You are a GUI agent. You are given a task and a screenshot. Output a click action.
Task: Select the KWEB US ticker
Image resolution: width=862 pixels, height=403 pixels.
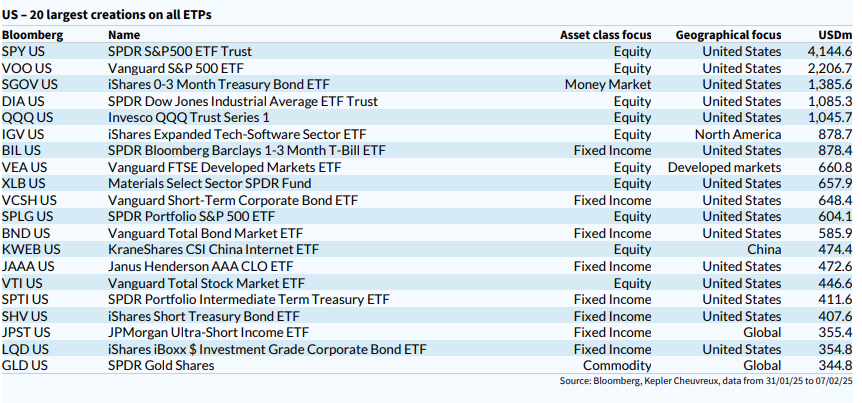(32, 249)
